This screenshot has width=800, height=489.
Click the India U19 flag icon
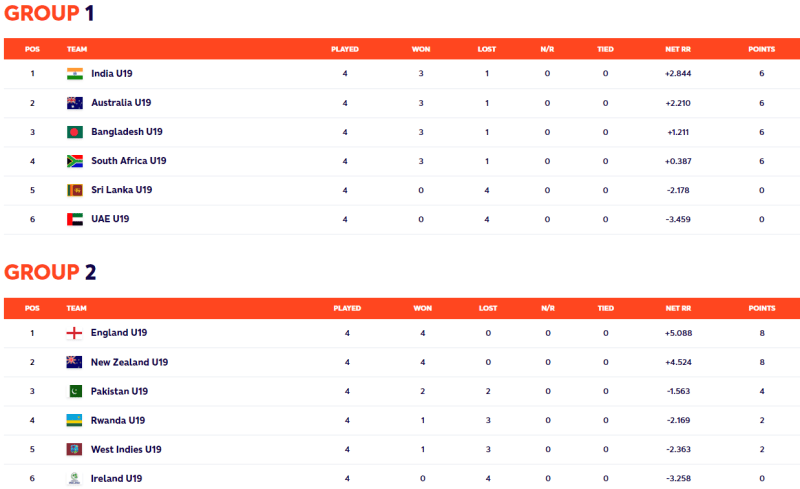(75, 73)
